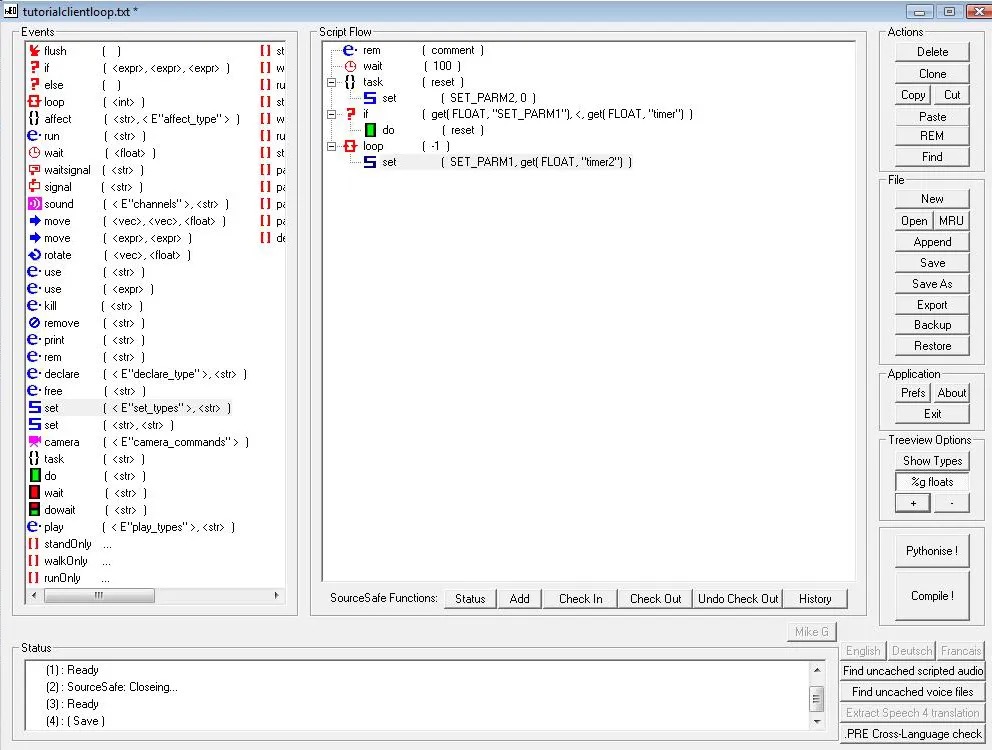This screenshot has width=992, height=750.
Task: Click the Copy button
Action: pyautogui.click(x=913, y=95)
